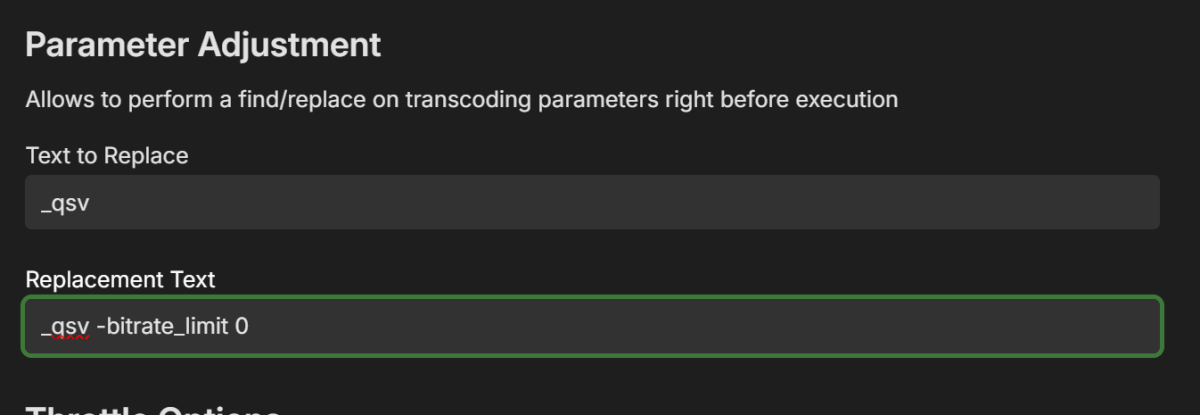Click the Text to Replace input field
The image size is (1200, 415).
click(592, 202)
